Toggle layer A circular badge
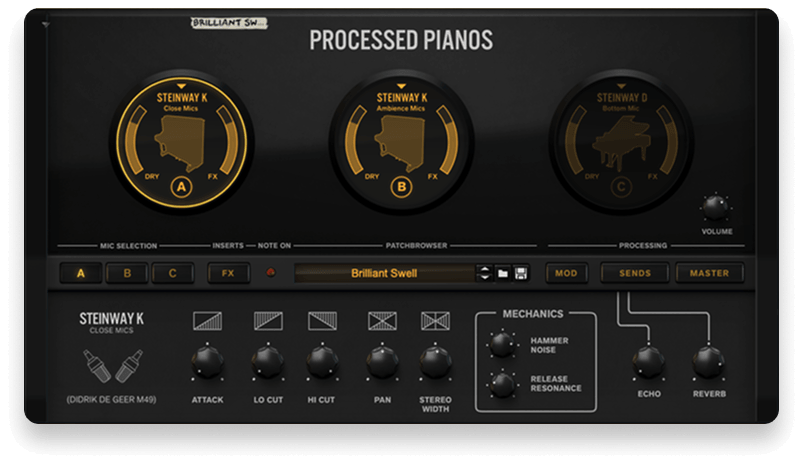The height and width of the screenshot is (464, 803). click(x=181, y=187)
